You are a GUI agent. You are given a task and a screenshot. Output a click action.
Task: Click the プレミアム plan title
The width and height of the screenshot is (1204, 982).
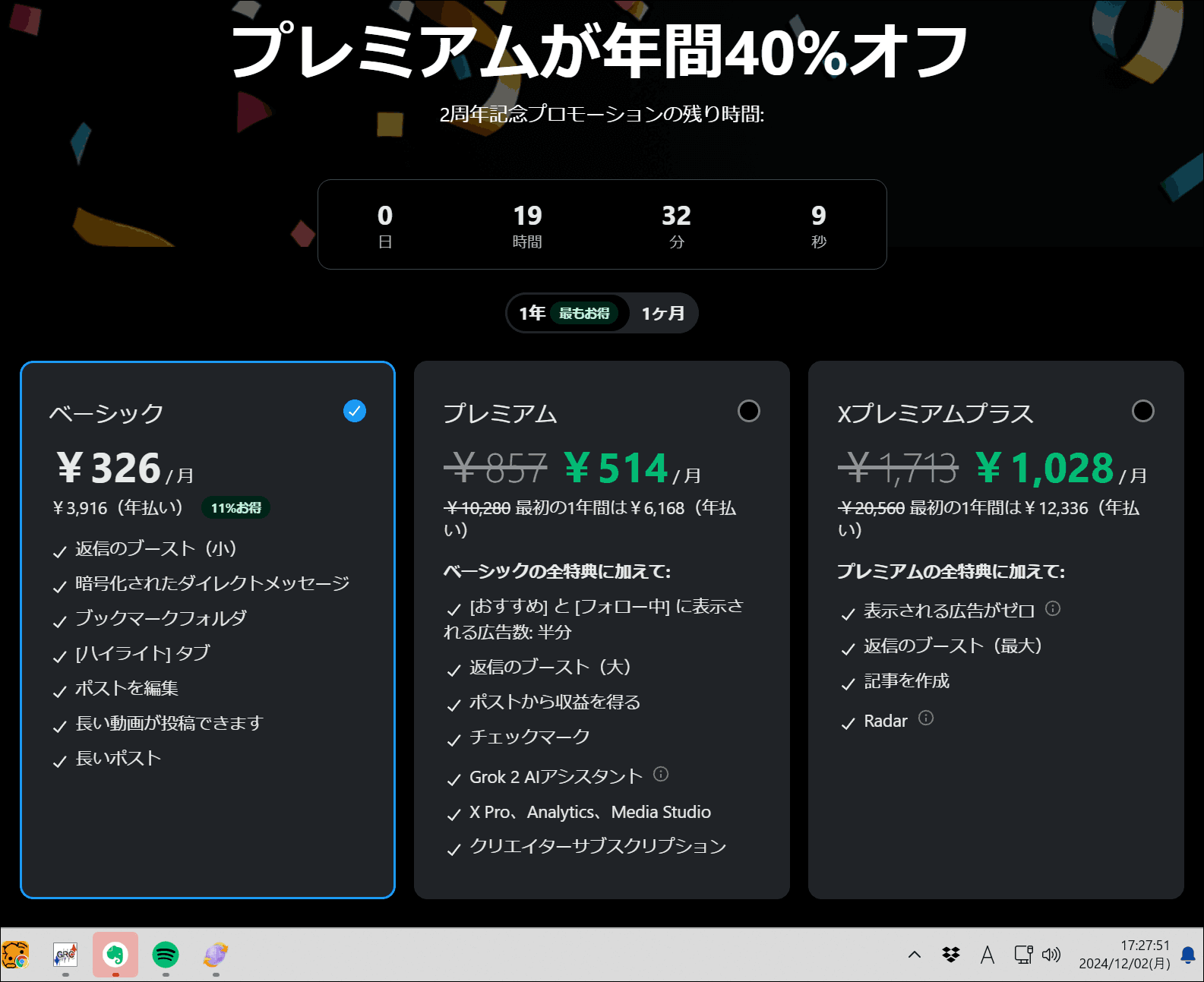tap(501, 414)
